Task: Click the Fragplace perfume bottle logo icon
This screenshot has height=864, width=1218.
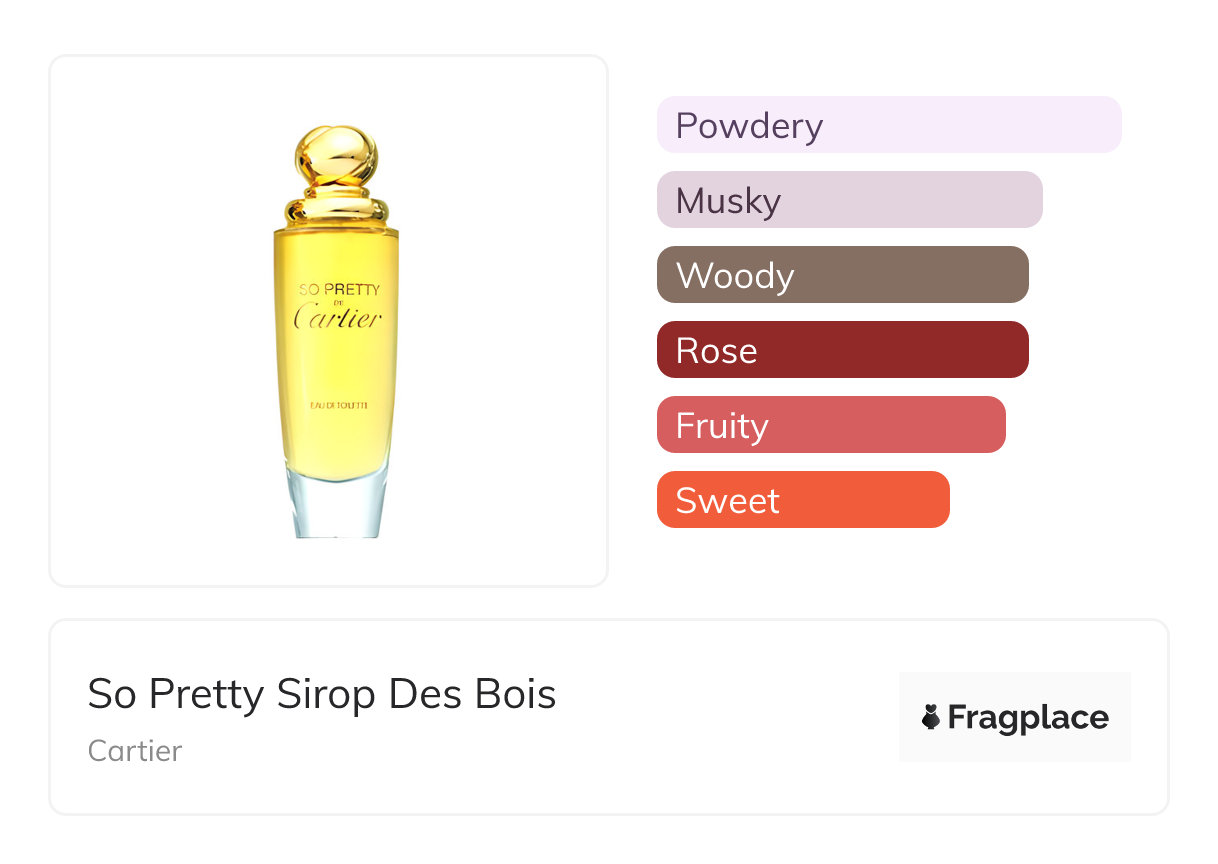Action: click(x=931, y=717)
